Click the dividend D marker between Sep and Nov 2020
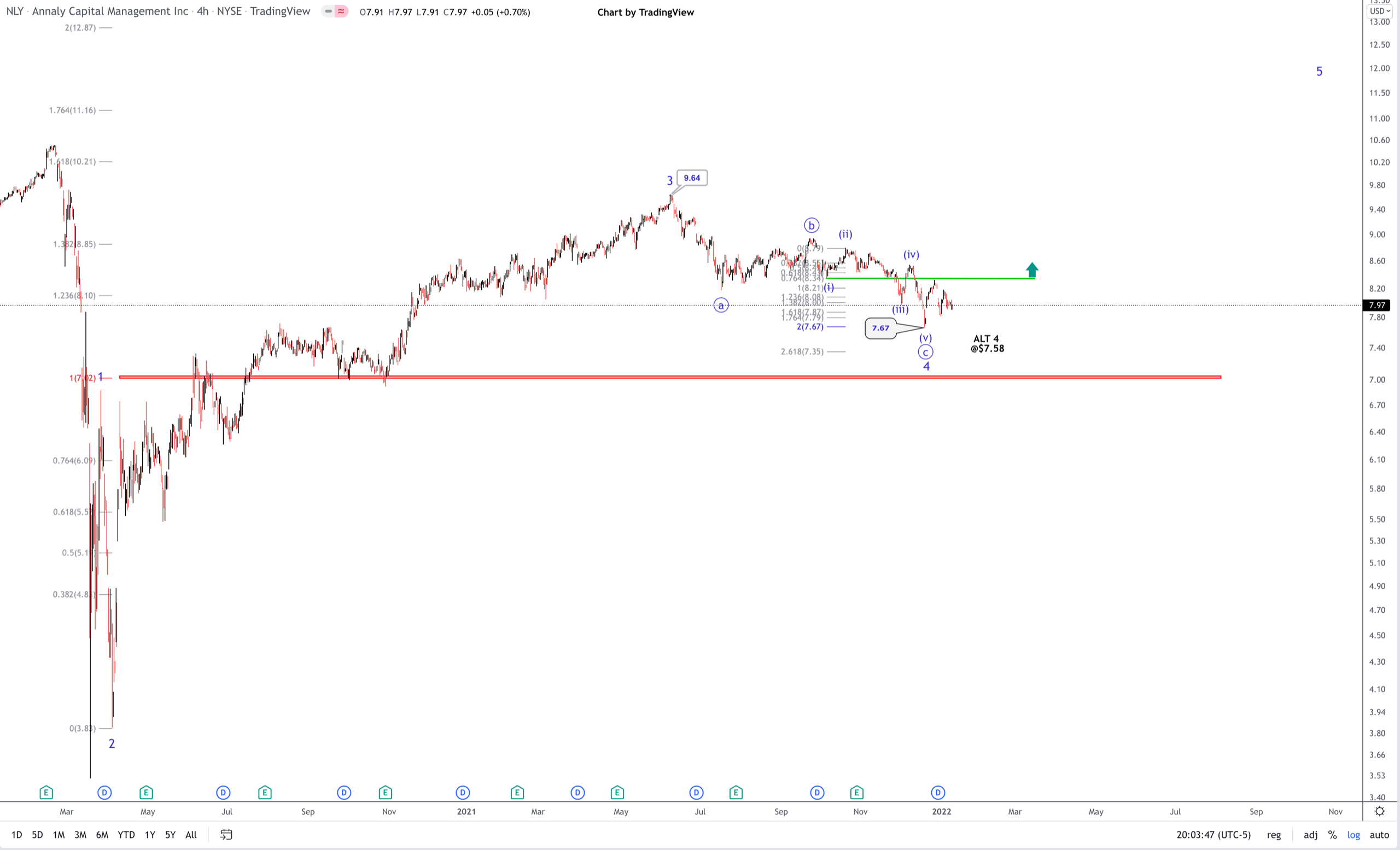This screenshot has height=850, width=1400. click(x=344, y=792)
